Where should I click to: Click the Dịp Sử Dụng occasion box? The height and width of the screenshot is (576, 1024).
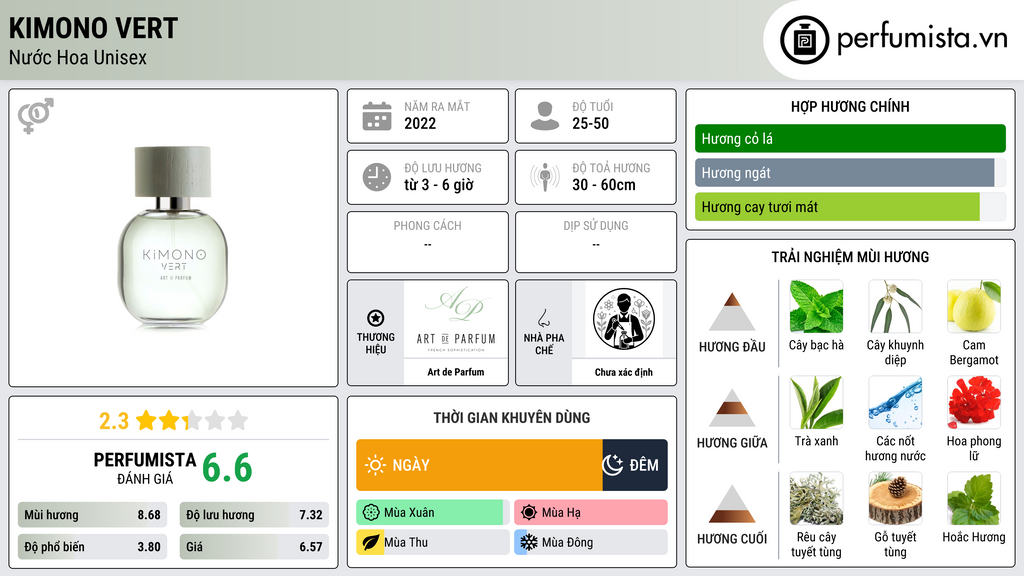click(596, 242)
